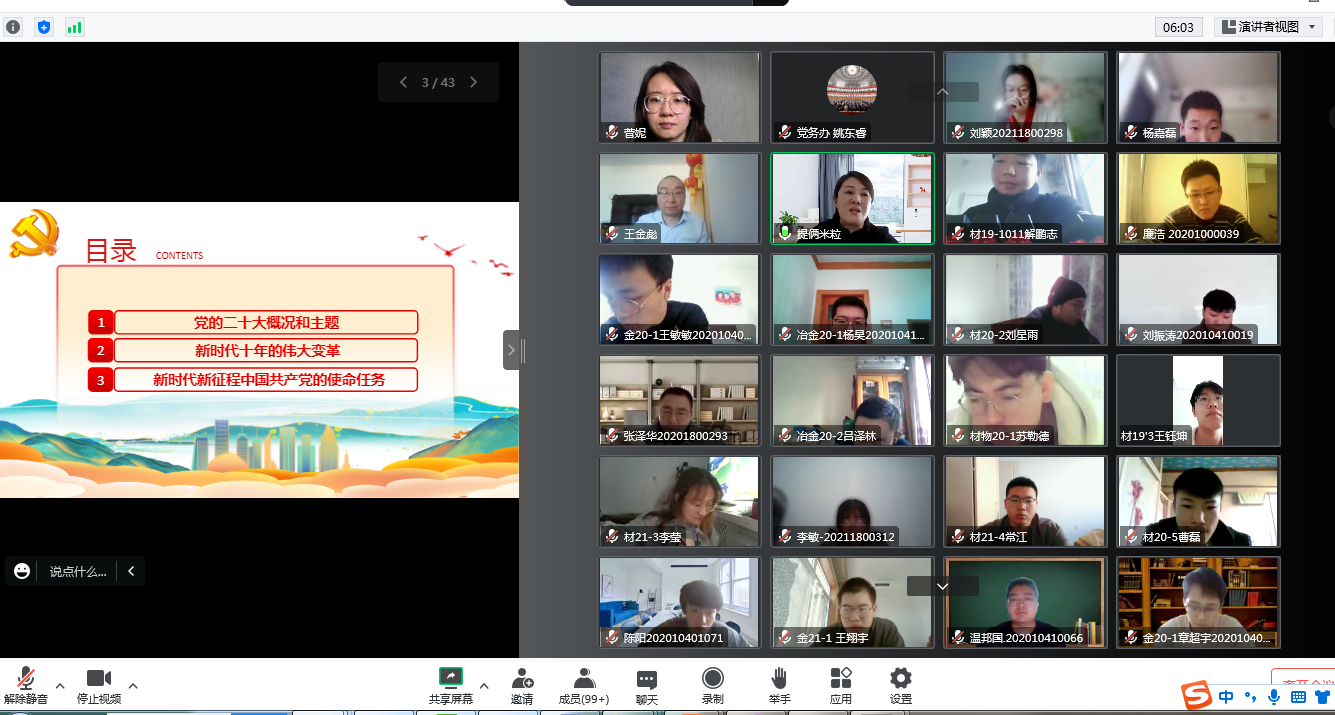Click the 共享屏幕 share screen button
The width and height of the screenshot is (1335, 715).
point(451,685)
